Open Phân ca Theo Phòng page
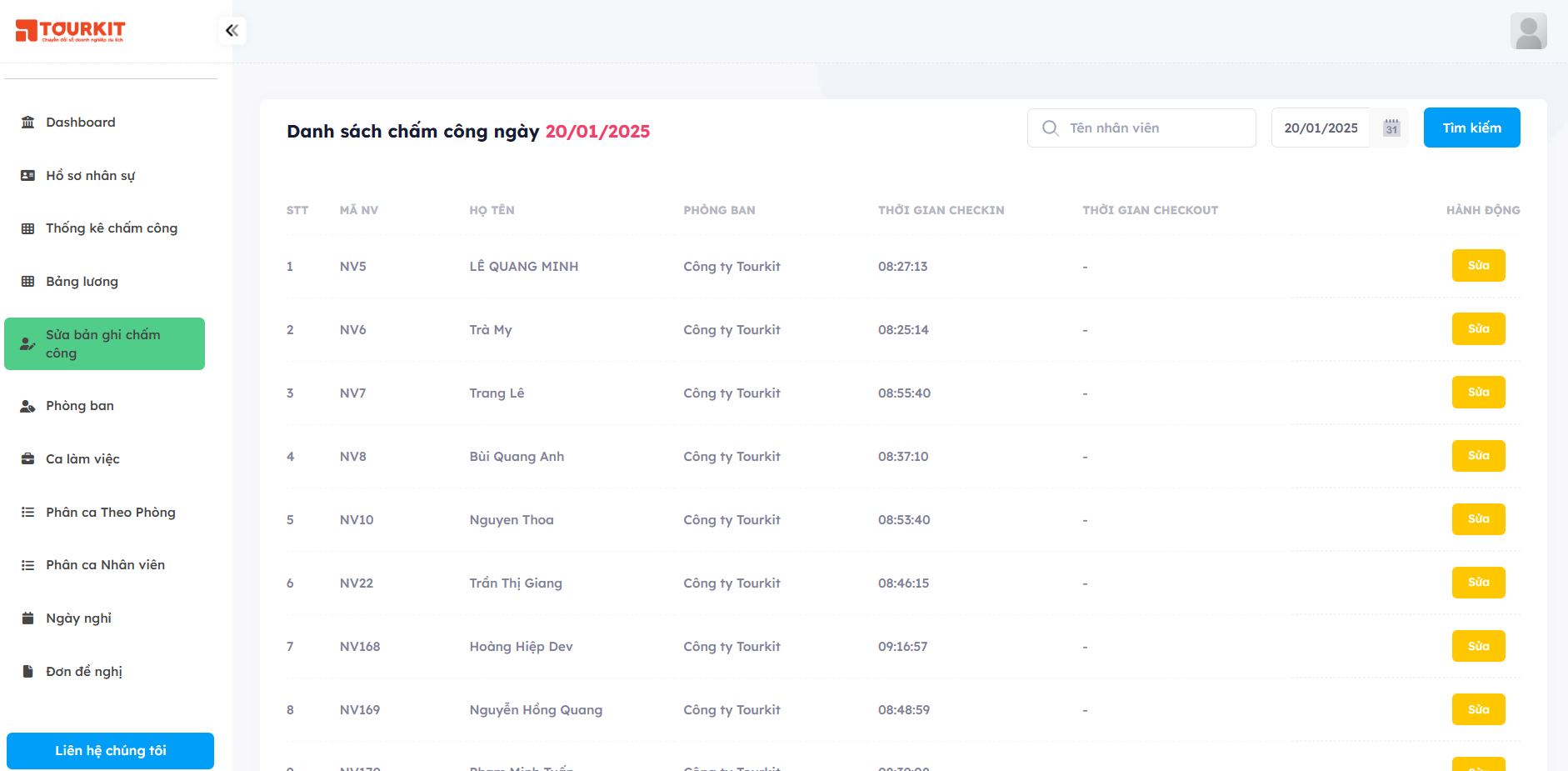Viewport: 1568px width, 771px height. click(x=110, y=513)
